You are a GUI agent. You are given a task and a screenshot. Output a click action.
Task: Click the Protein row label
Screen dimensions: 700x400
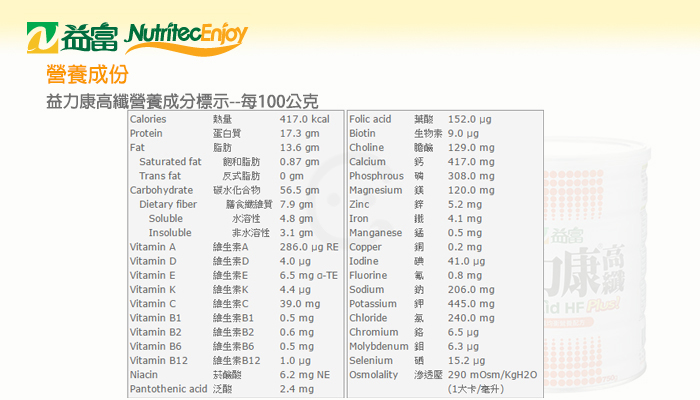[x=146, y=133]
